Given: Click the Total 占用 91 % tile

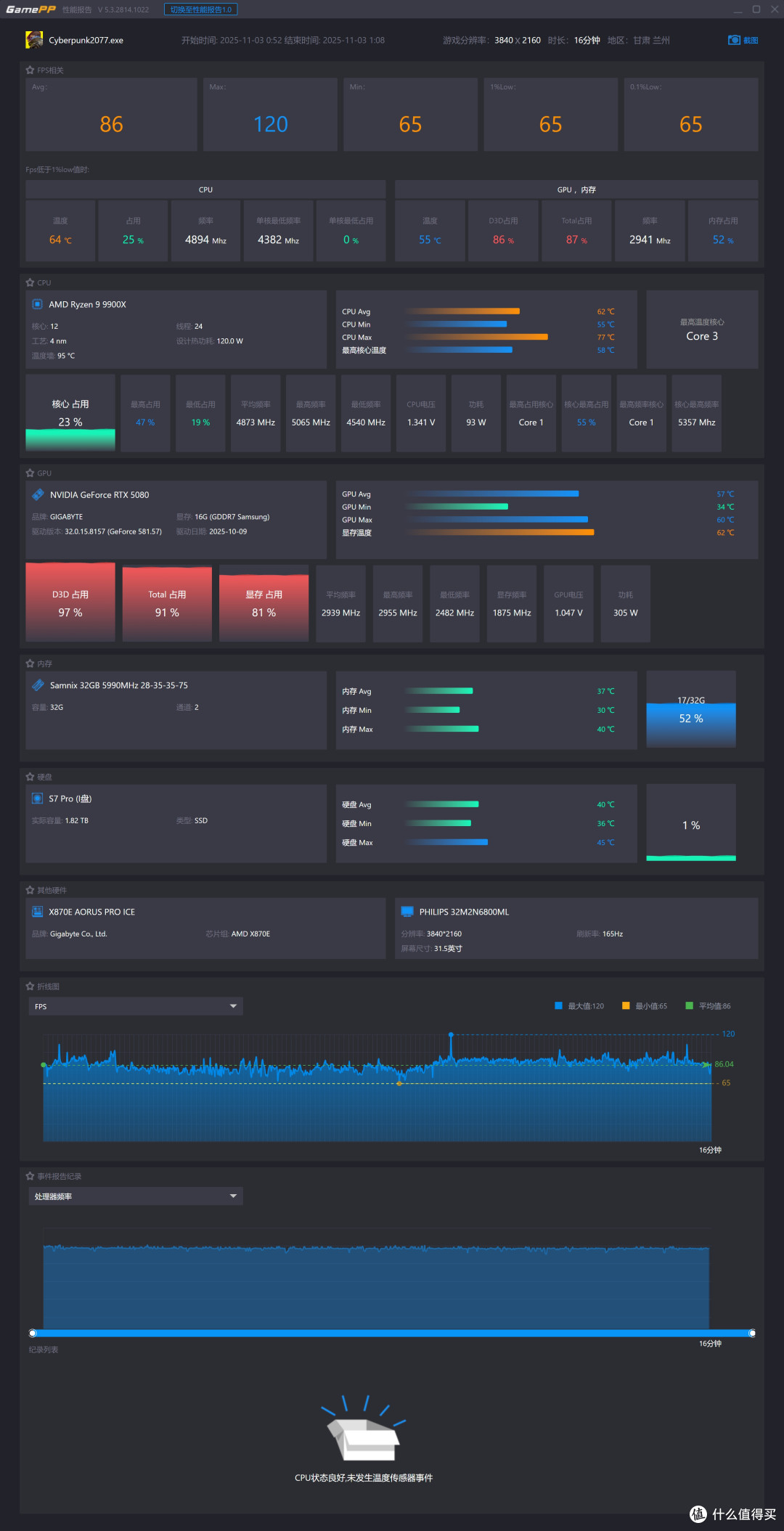Looking at the screenshot, I should (167, 603).
